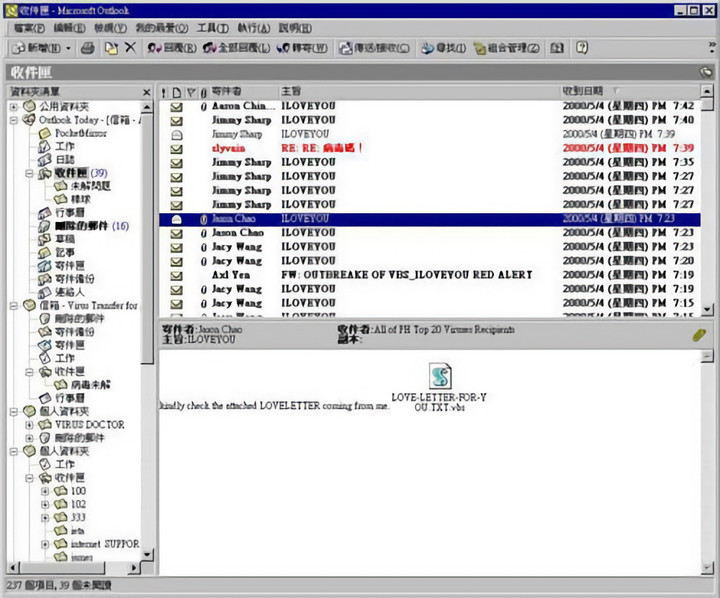Open the dropdown arrow beside New (新增)

68,47
